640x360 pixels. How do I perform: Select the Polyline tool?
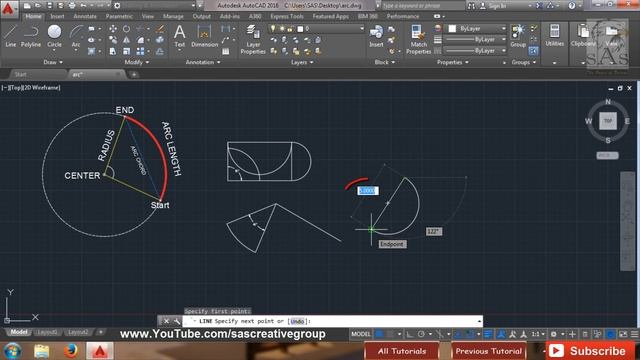coord(31,36)
